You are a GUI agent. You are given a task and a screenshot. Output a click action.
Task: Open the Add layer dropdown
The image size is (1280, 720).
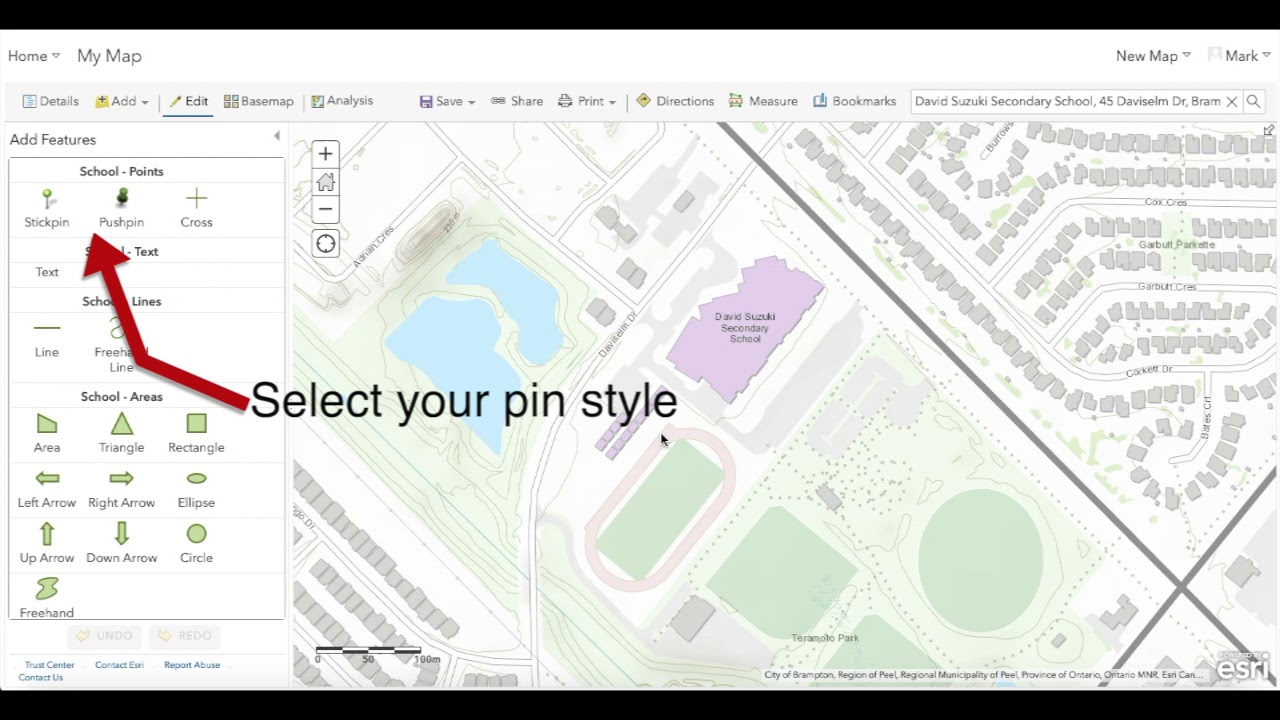(122, 101)
